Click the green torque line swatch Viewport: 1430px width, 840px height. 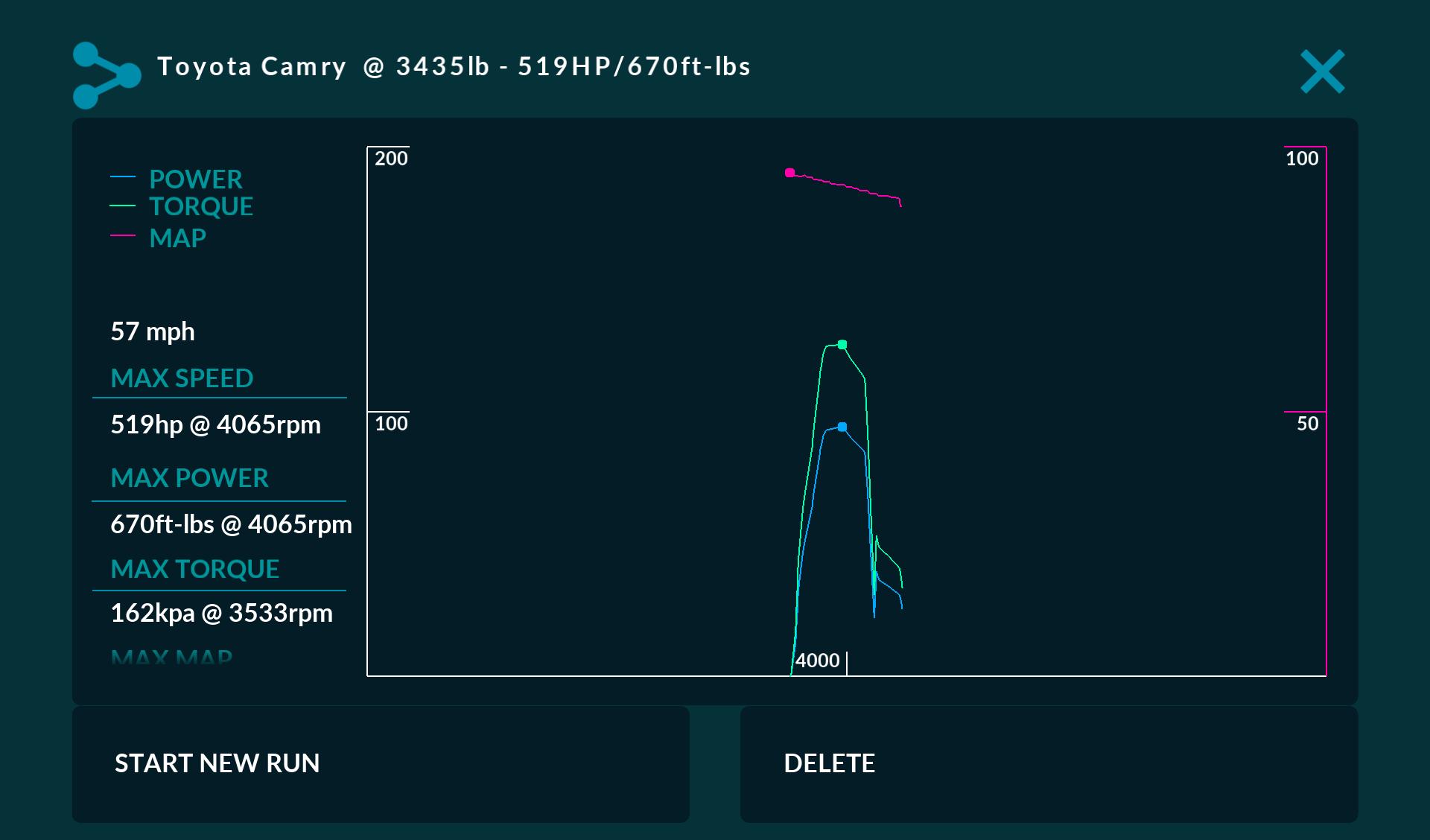(123, 206)
